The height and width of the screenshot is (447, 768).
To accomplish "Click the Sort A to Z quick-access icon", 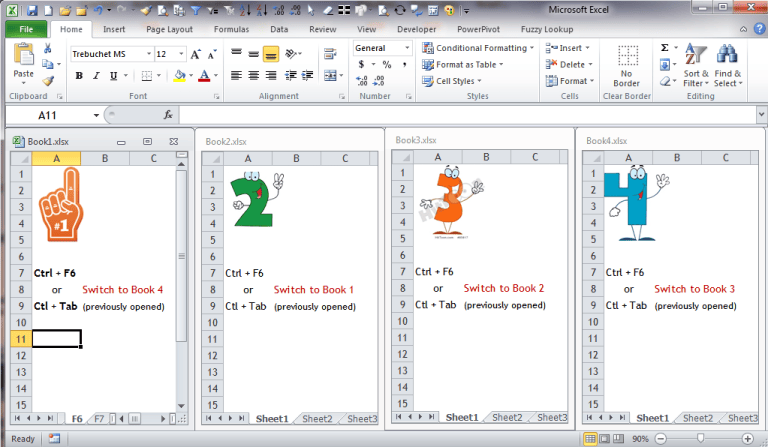I will coord(245,10).
